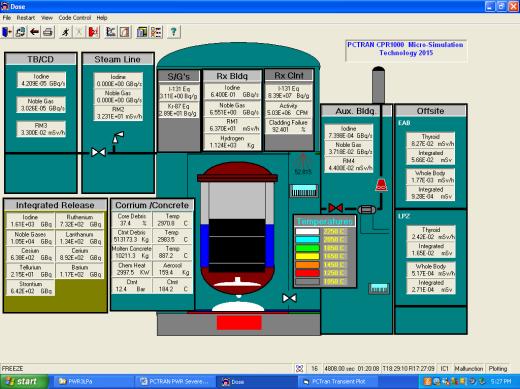The width and height of the screenshot is (520, 389).
Task: Toggle the steam line isolation valve
Action: click(99, 153)
